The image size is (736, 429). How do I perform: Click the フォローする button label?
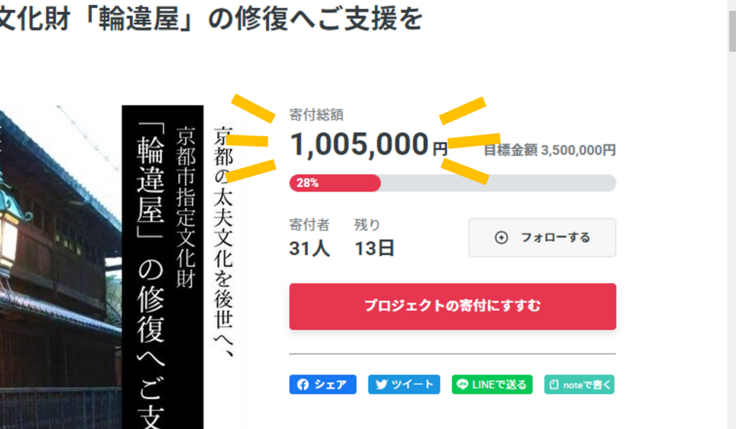click(x=555, y=238)
